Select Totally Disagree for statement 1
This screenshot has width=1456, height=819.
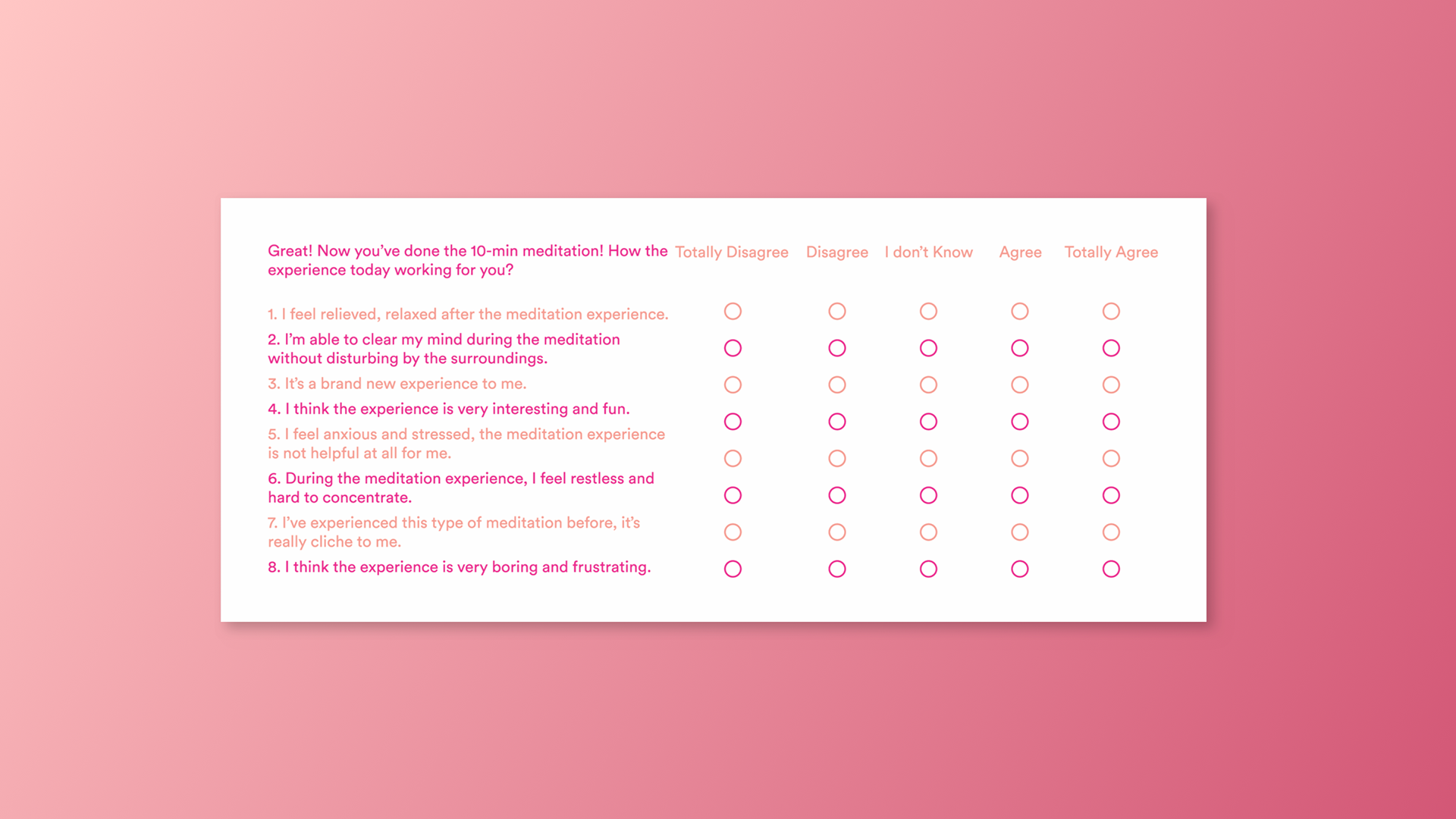(x=733, y=312)
